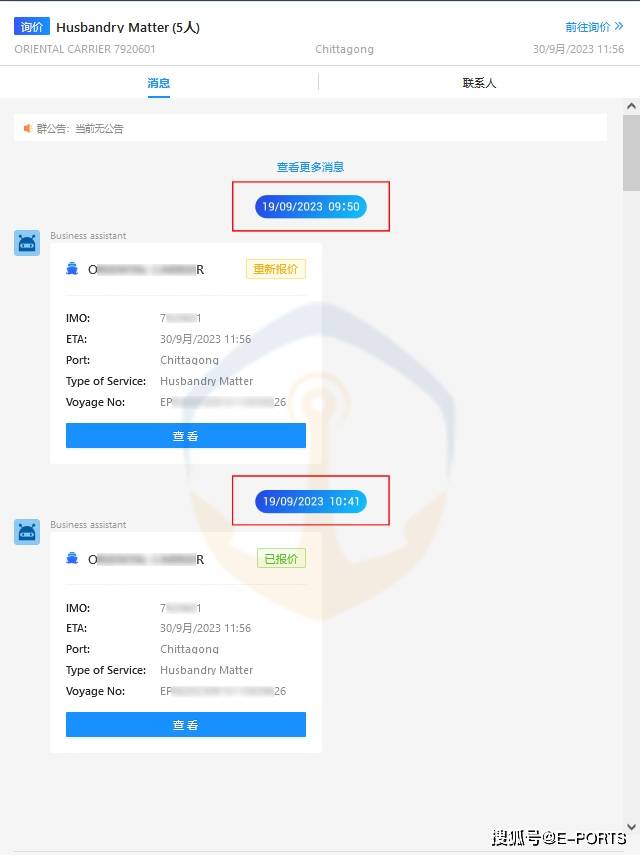This screenshot has width=640, height=855.
Task: Click the 重新报价 status tag
Action: click(276, 269)
